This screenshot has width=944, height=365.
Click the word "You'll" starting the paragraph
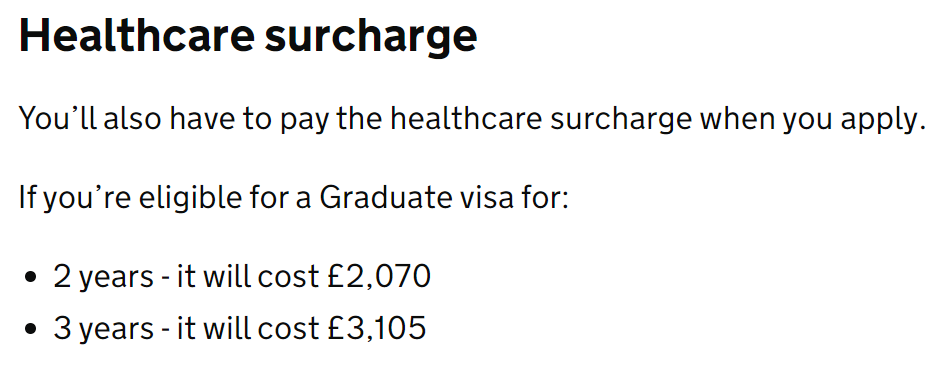(x=59, y=119)
